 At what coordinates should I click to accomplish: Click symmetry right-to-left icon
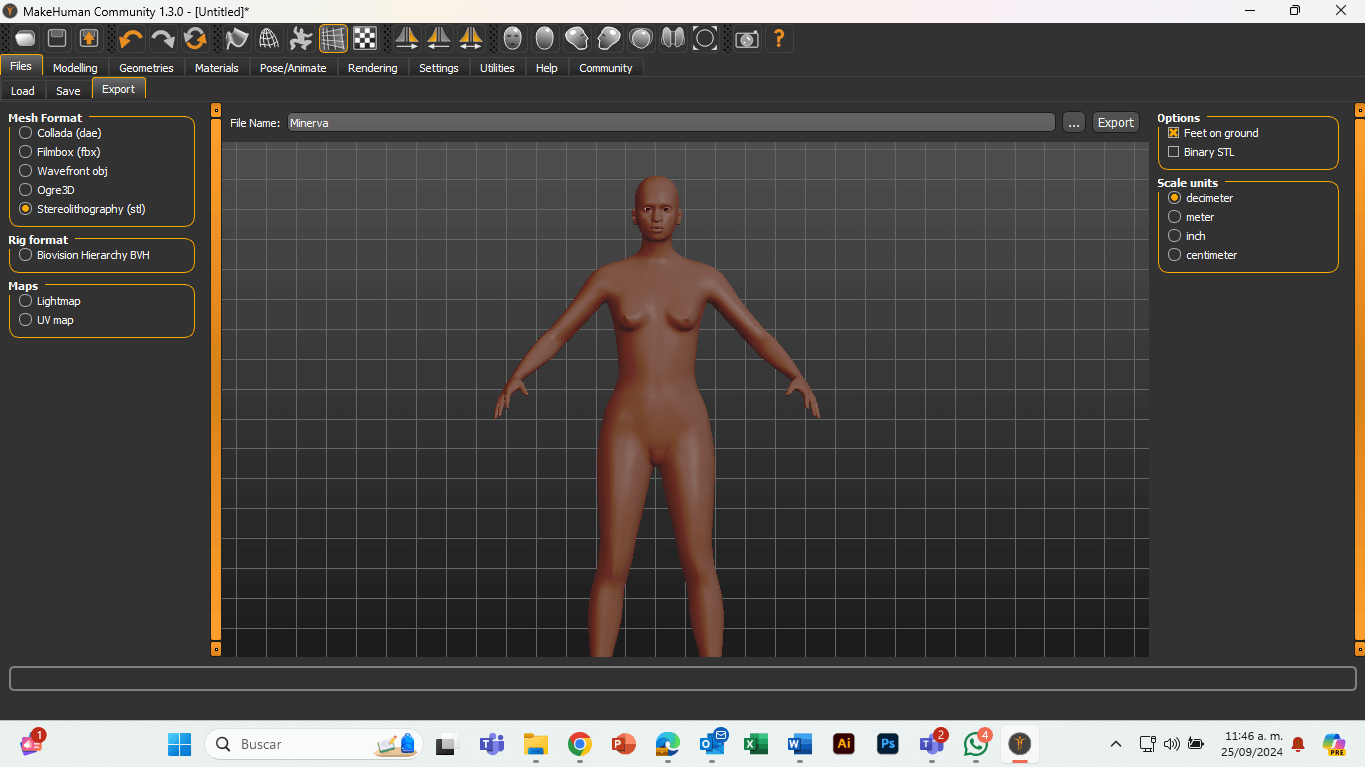(x=407, y=39)
